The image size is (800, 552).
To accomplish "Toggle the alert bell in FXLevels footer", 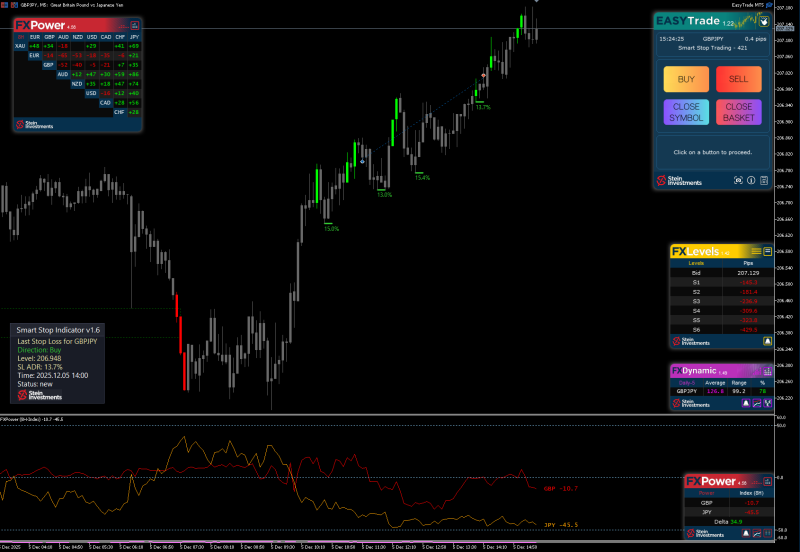I will tap(767, 341).
